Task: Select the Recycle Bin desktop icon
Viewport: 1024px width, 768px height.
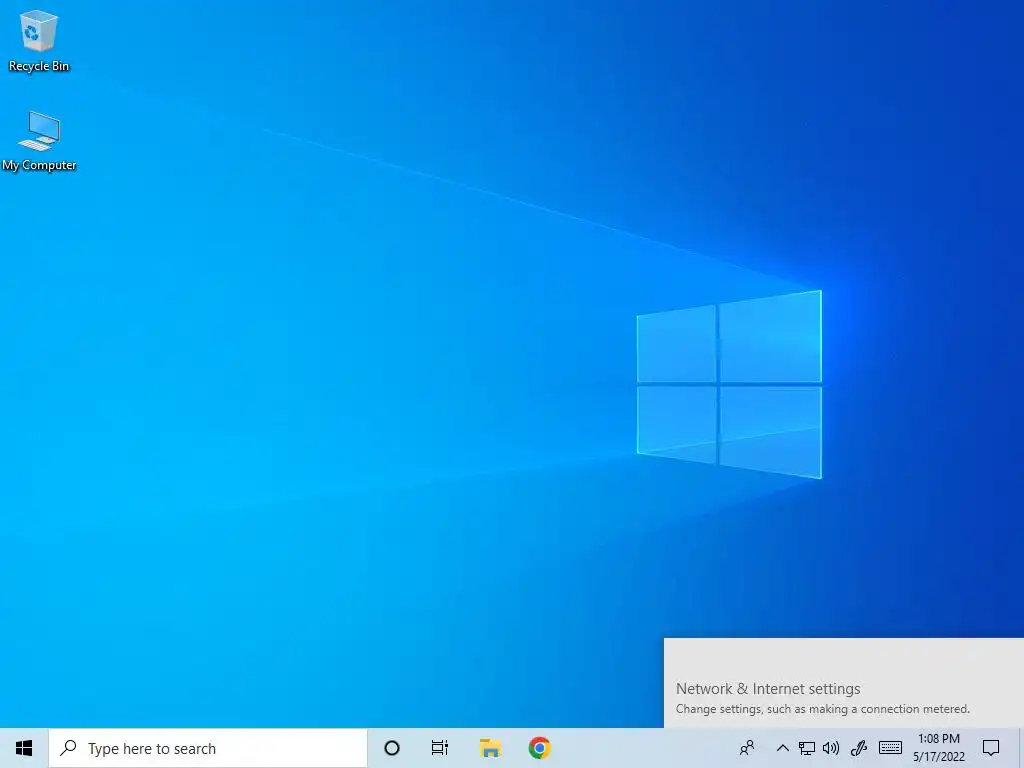Action: tap(39, 40)
